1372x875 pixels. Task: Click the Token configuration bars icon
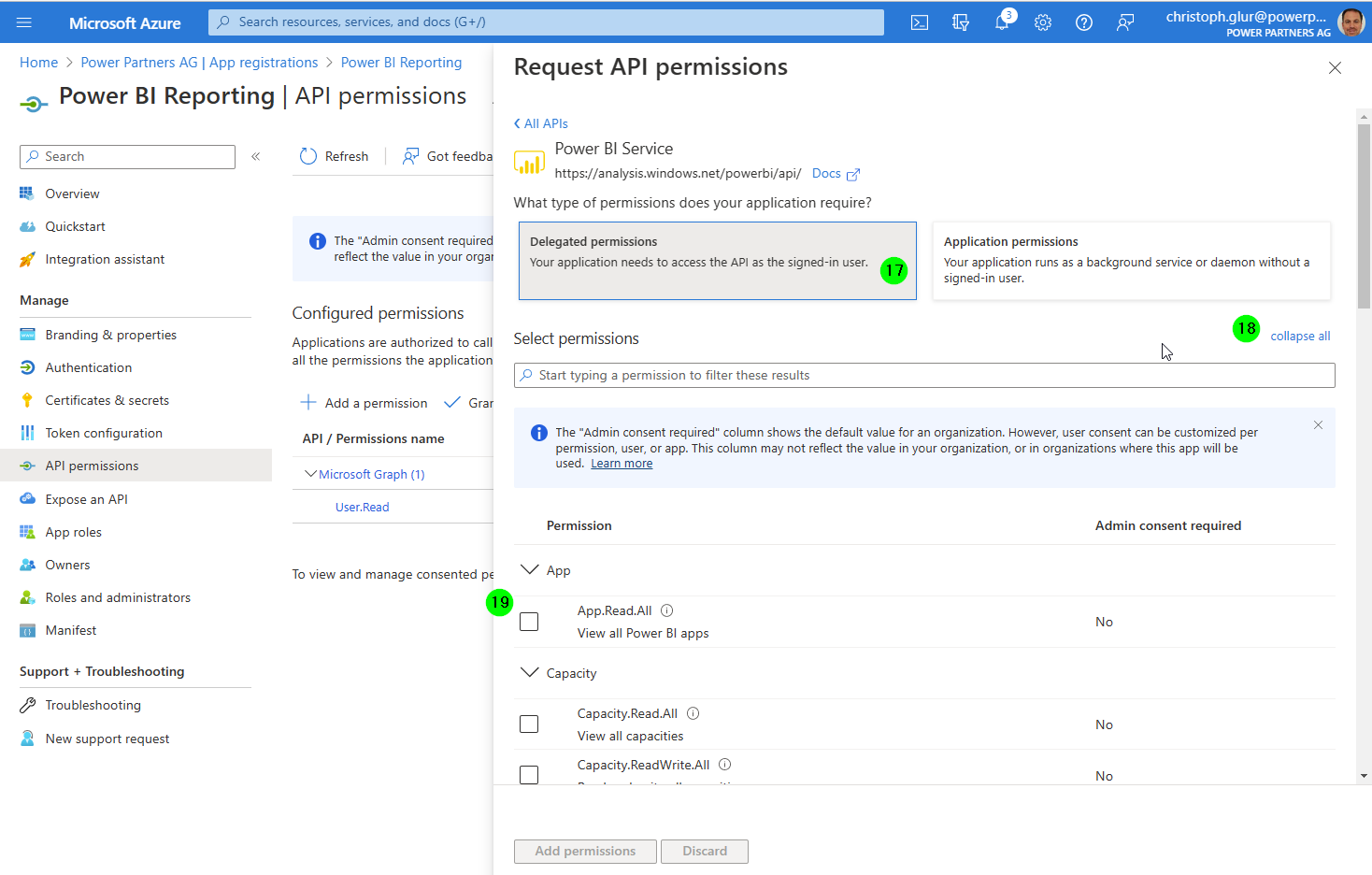pos(27,433)
